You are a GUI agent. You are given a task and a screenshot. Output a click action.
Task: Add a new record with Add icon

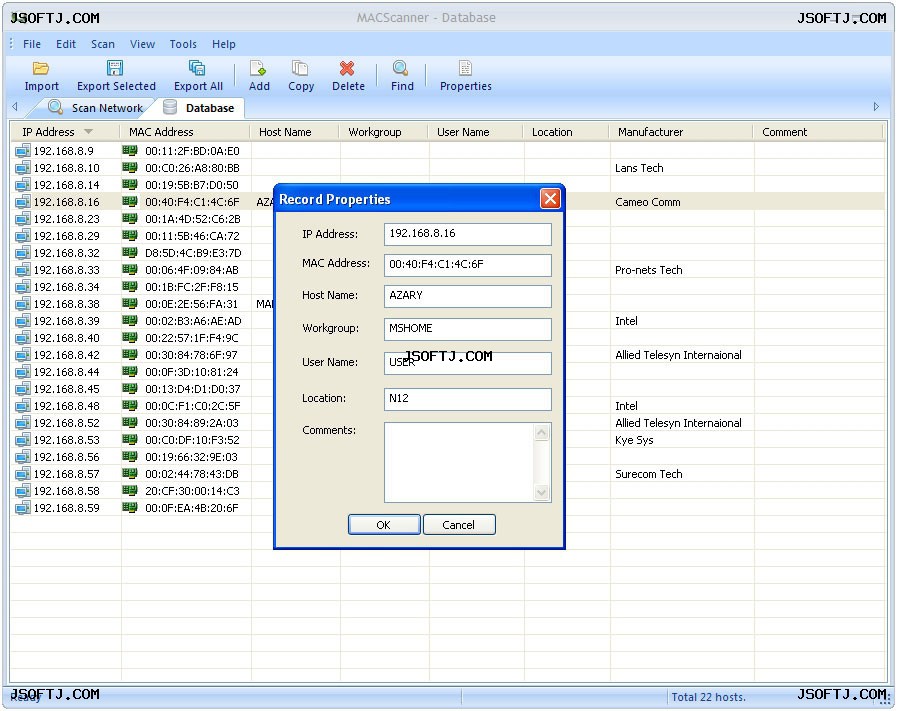pos(258,69)
